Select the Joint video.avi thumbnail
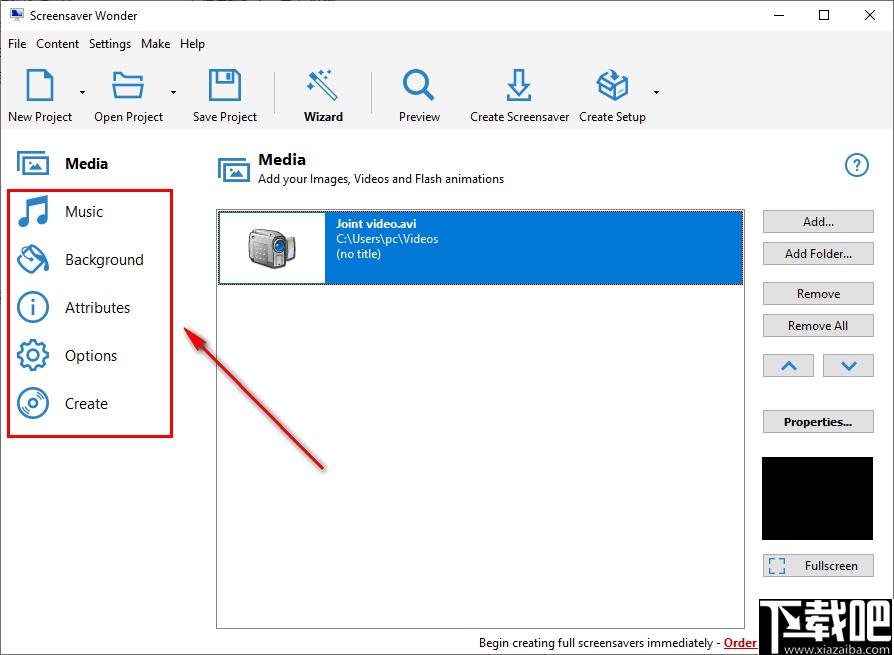 point(272,248)
